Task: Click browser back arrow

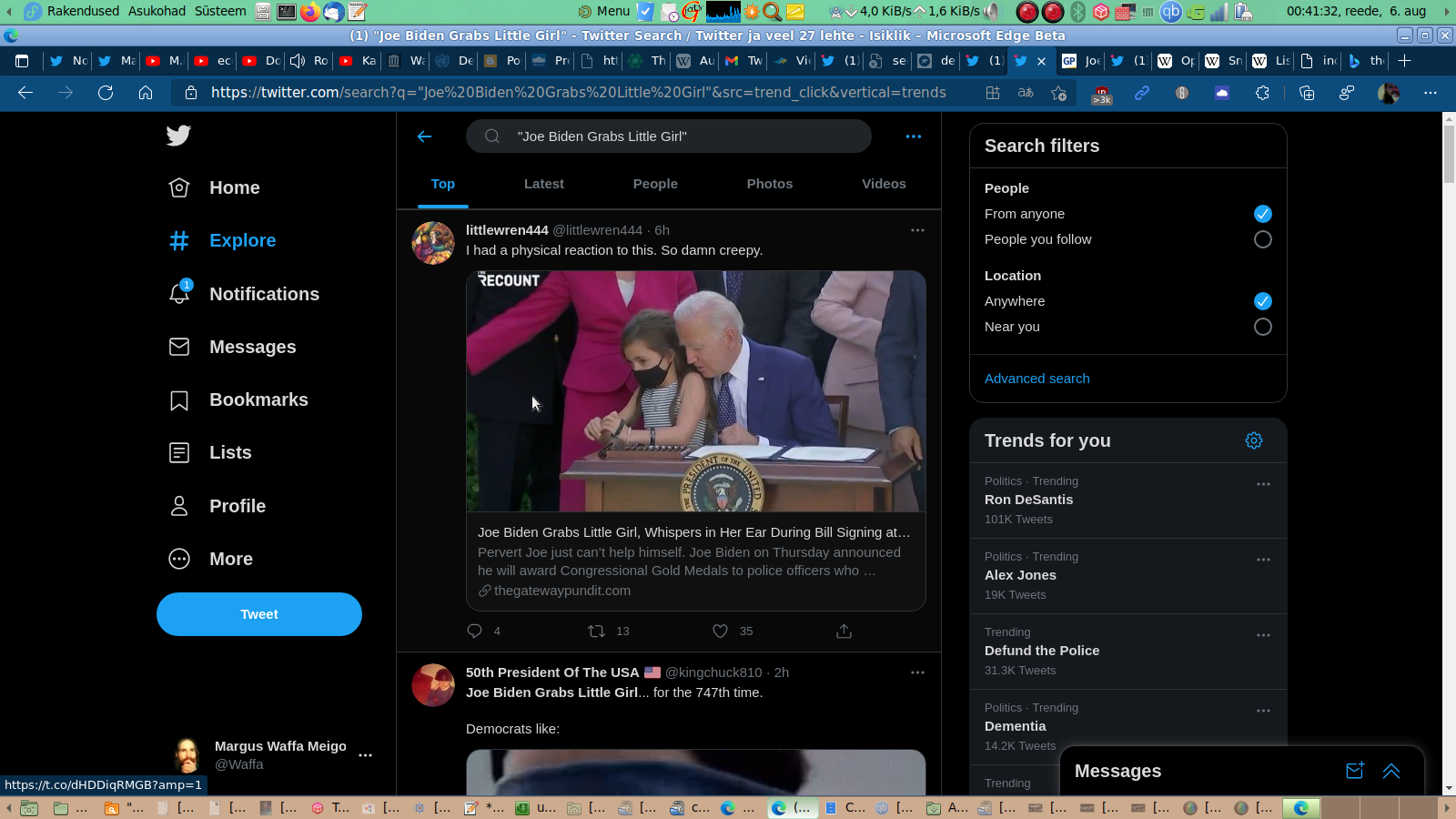Action: coord(25,93)
